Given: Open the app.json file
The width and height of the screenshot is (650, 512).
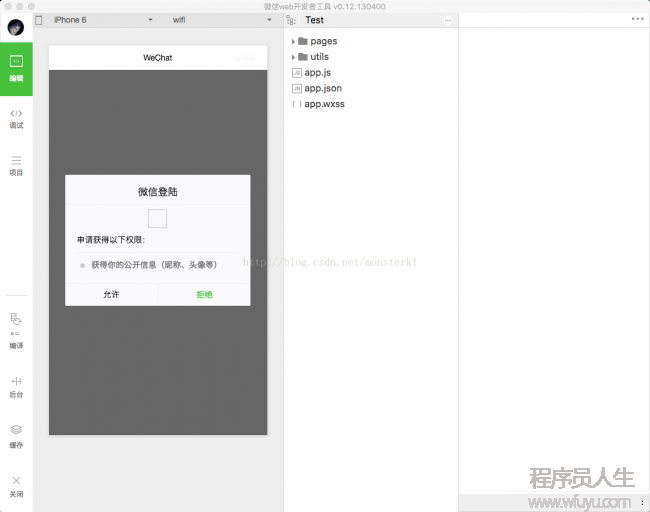Looking at the screenshot, I should click(317, 88).
